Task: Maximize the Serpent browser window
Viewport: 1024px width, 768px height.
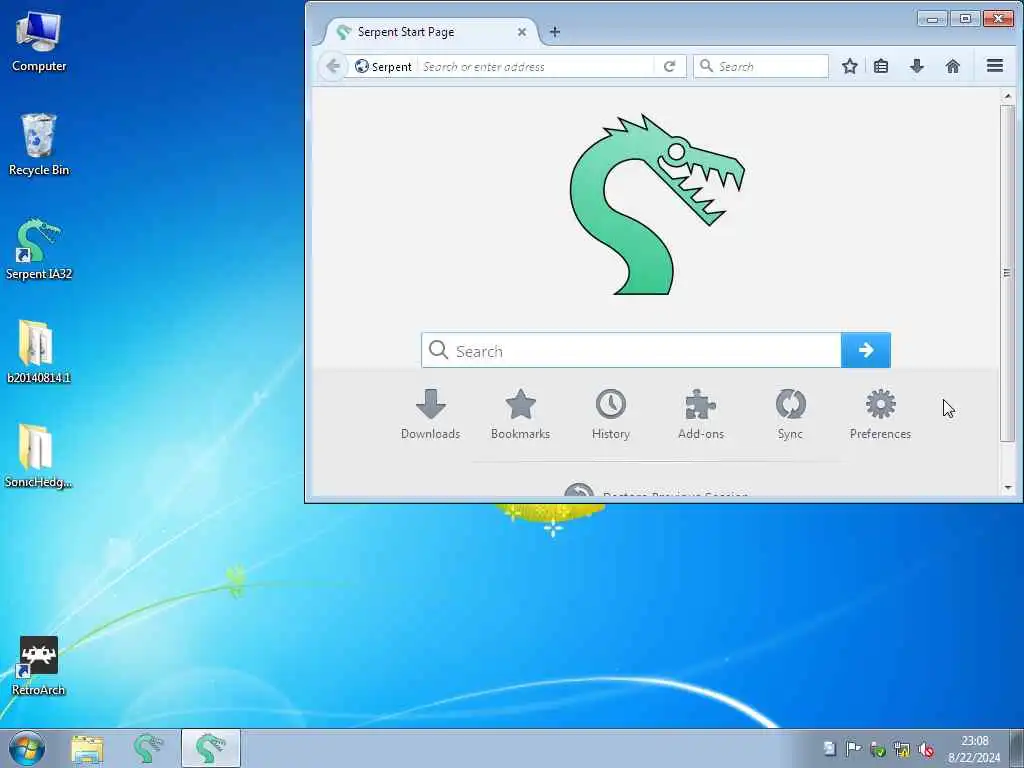Action: (x=965, y=19)
